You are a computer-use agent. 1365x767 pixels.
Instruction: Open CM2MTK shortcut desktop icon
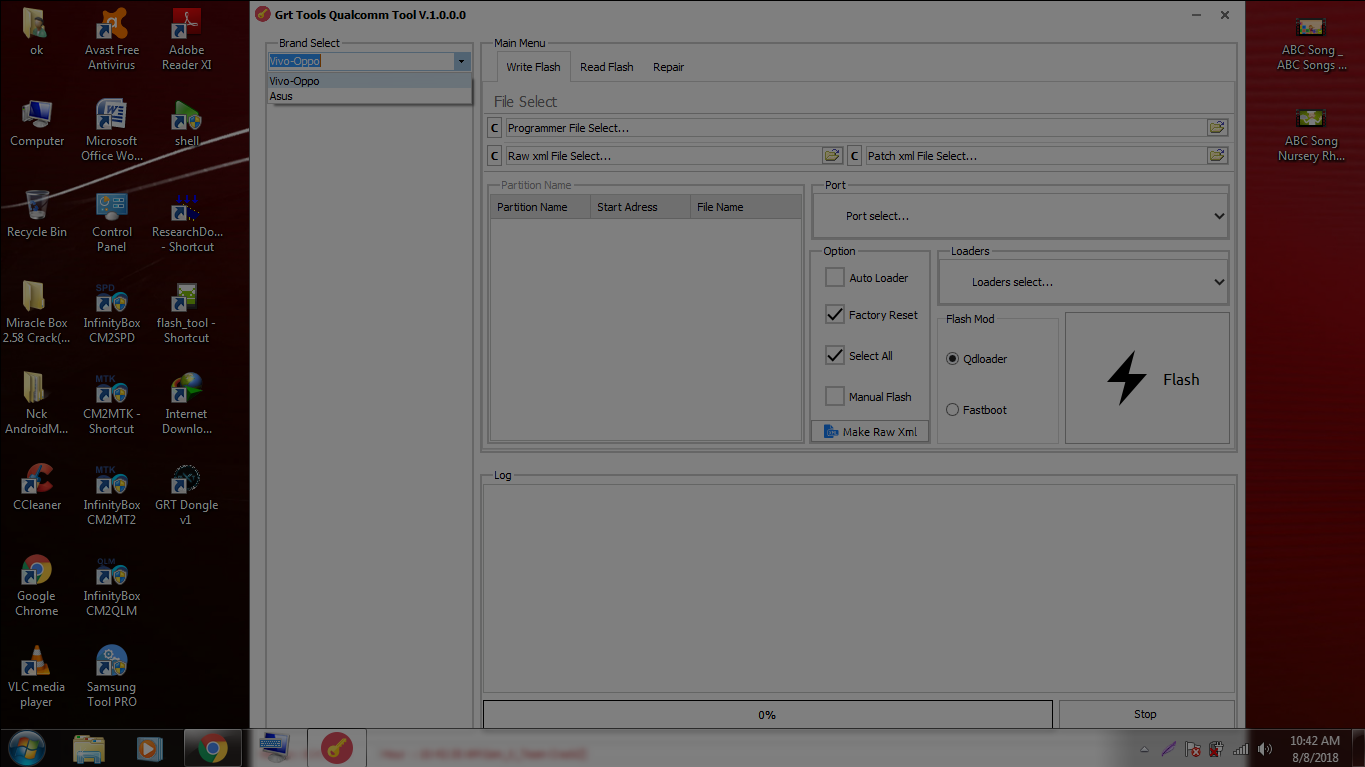111,402
